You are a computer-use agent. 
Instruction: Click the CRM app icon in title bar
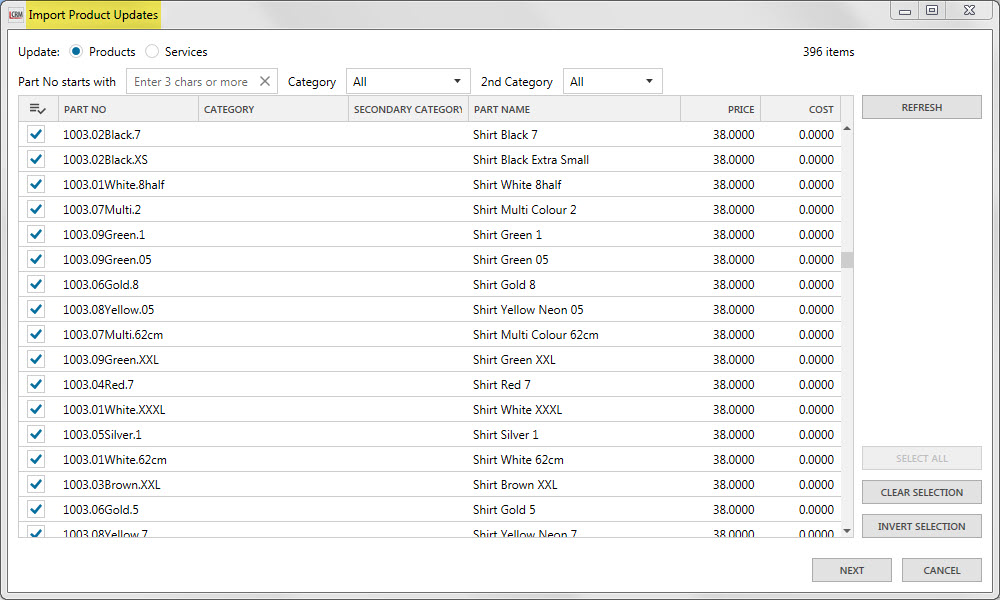15,15
